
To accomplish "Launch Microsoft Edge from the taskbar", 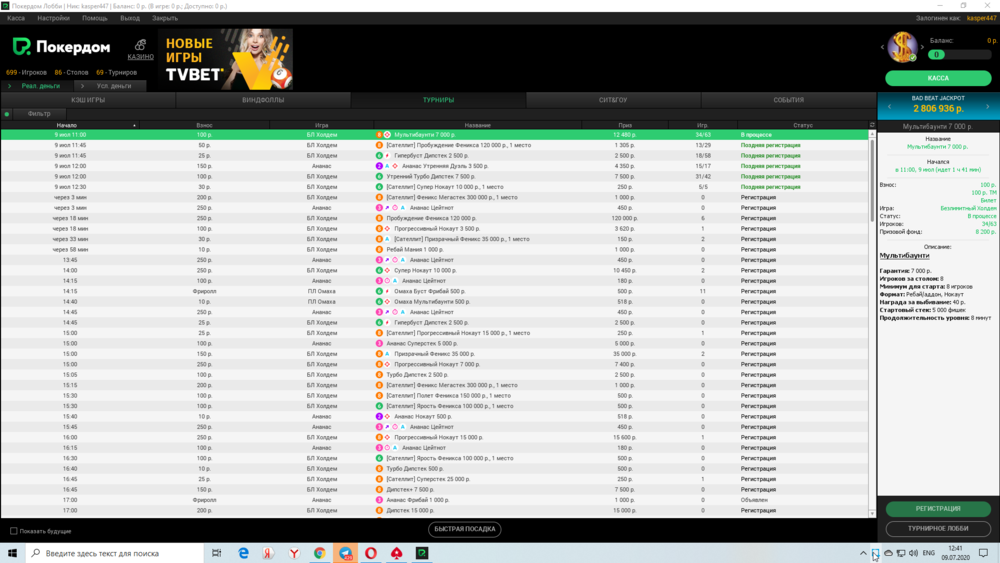I will pyautogui.click(x=243, y=553).
